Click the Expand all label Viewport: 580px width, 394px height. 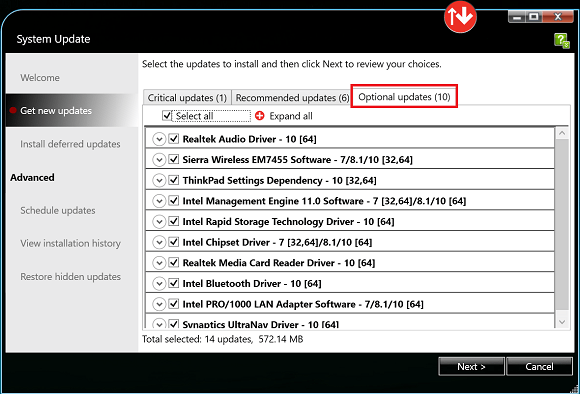291,116
